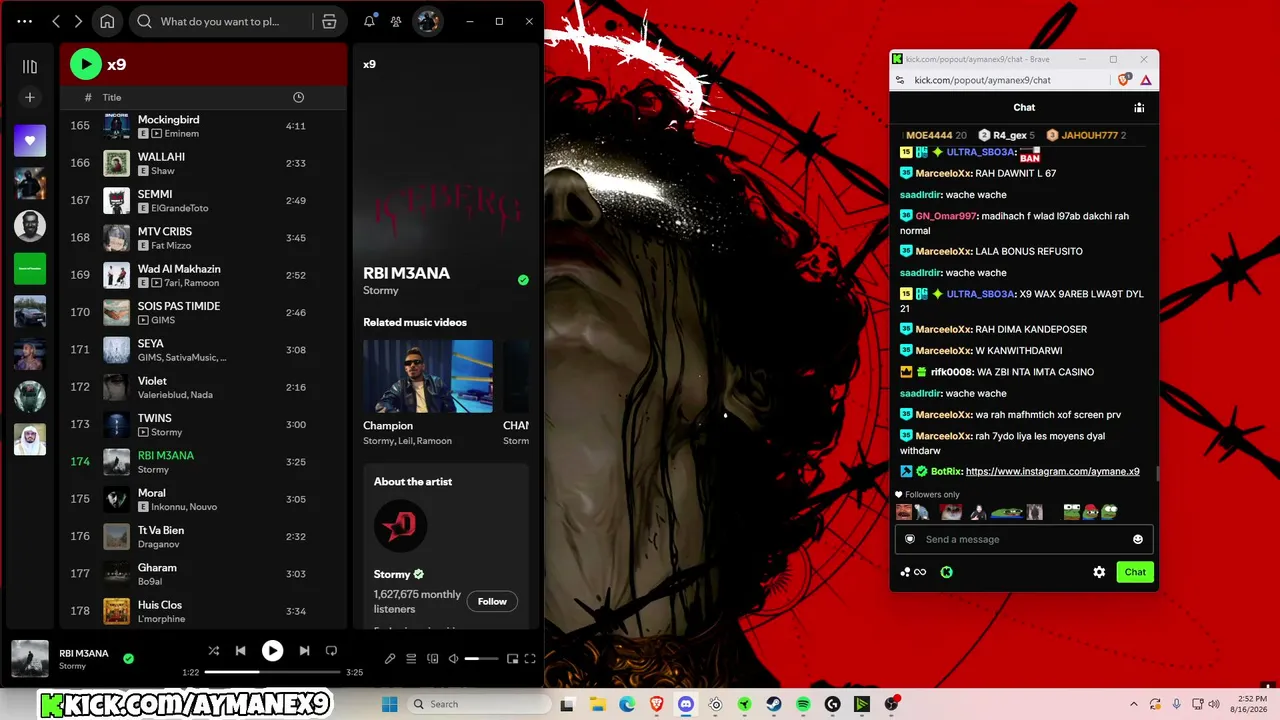Click username MarceeloXx on the RAH DAWNIT L 67 message
This screenshot has width=1280, height=720.
[943, 174]
